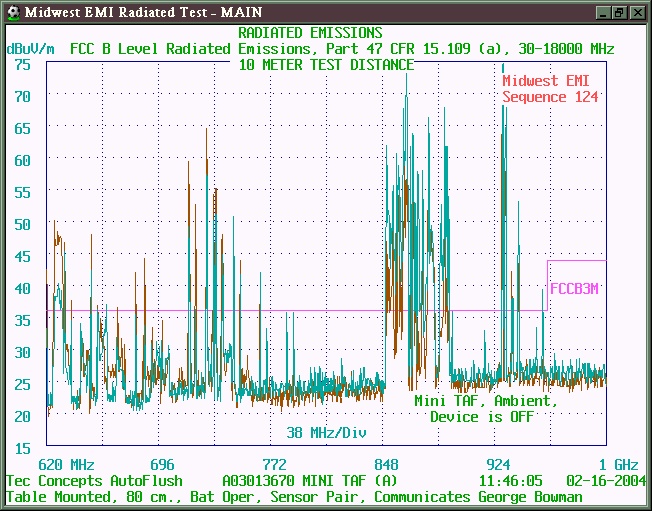Click the 'Device is OFF' annotation text
This screenshot has height=511, width=652.
click(482, 417)
